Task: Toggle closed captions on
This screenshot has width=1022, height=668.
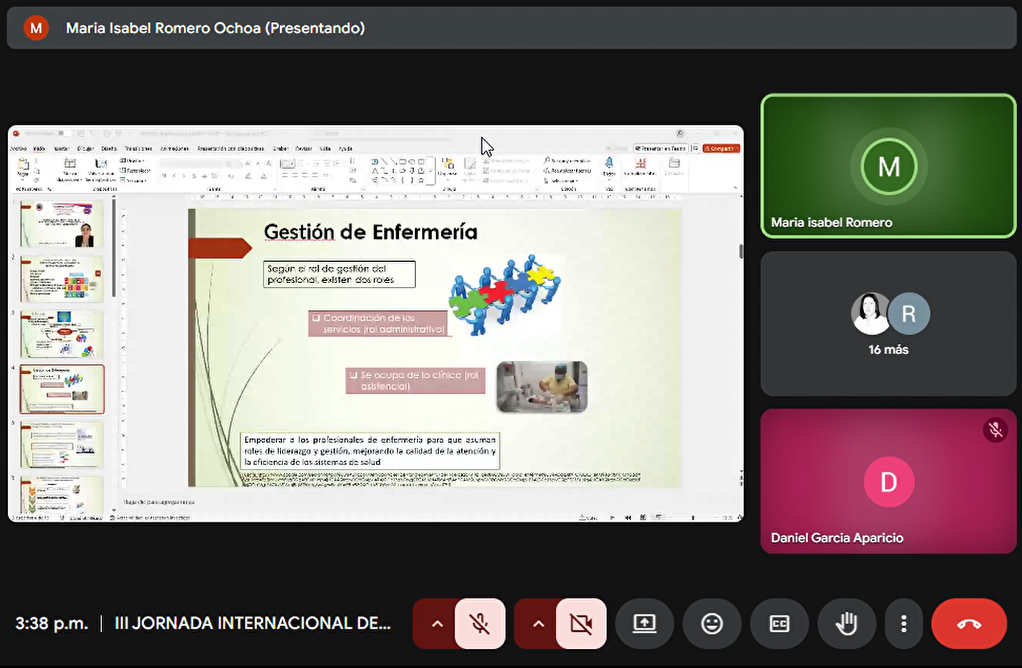Action: point(780,624)
